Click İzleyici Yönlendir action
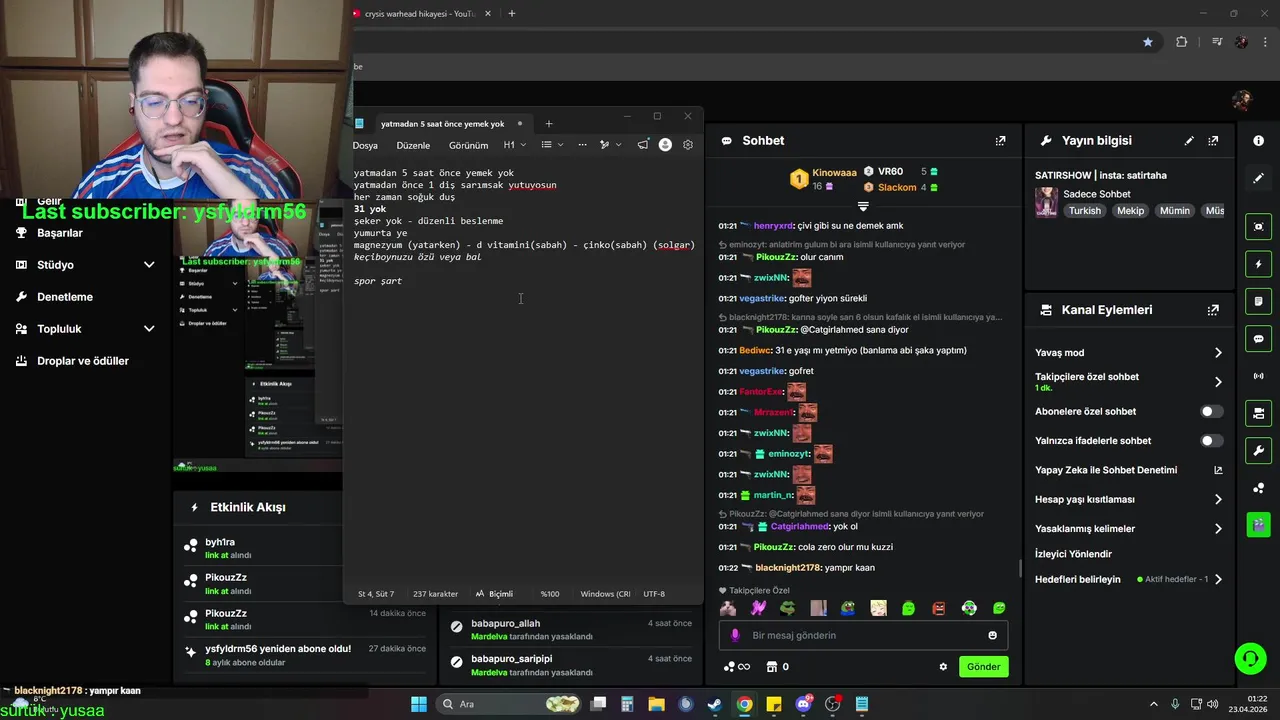 1073,554
